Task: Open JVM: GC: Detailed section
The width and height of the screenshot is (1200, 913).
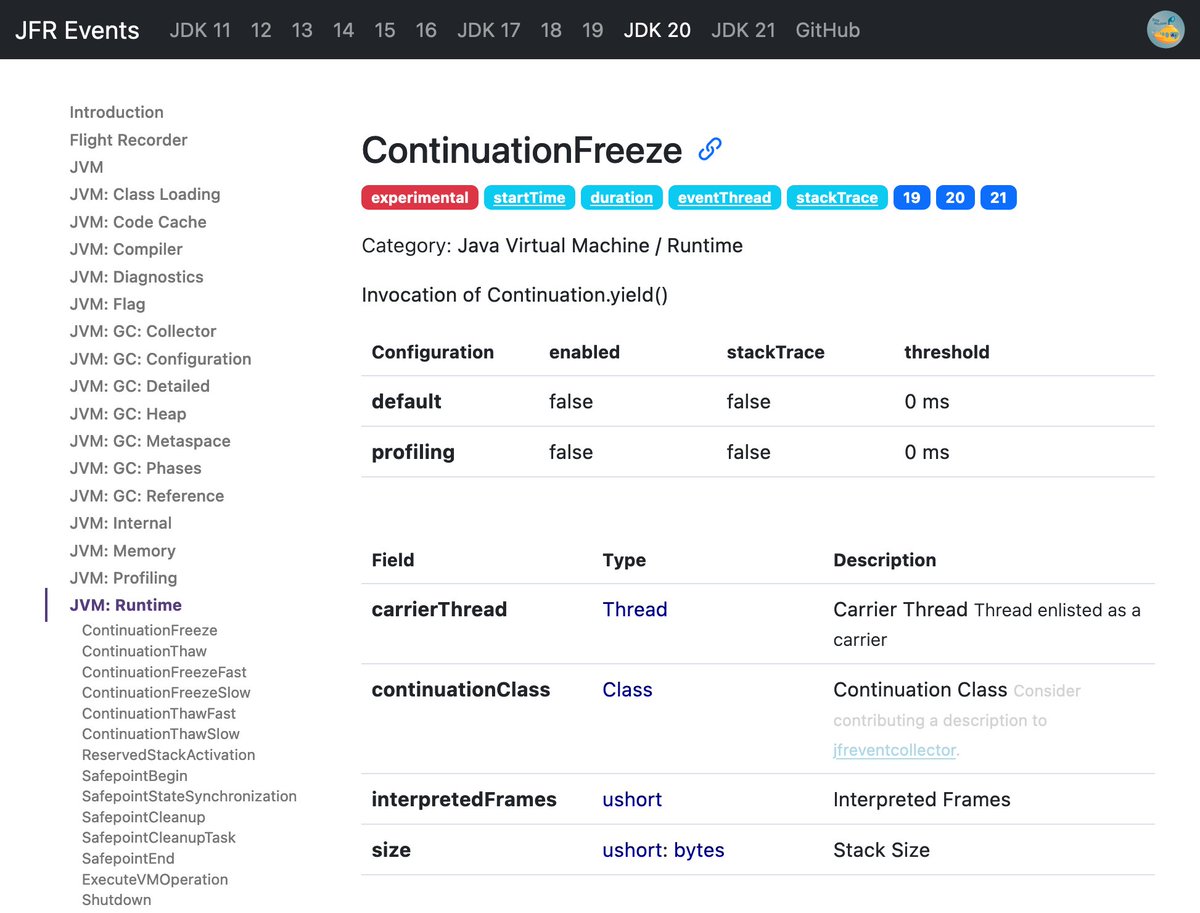Action: pos(140,386)
